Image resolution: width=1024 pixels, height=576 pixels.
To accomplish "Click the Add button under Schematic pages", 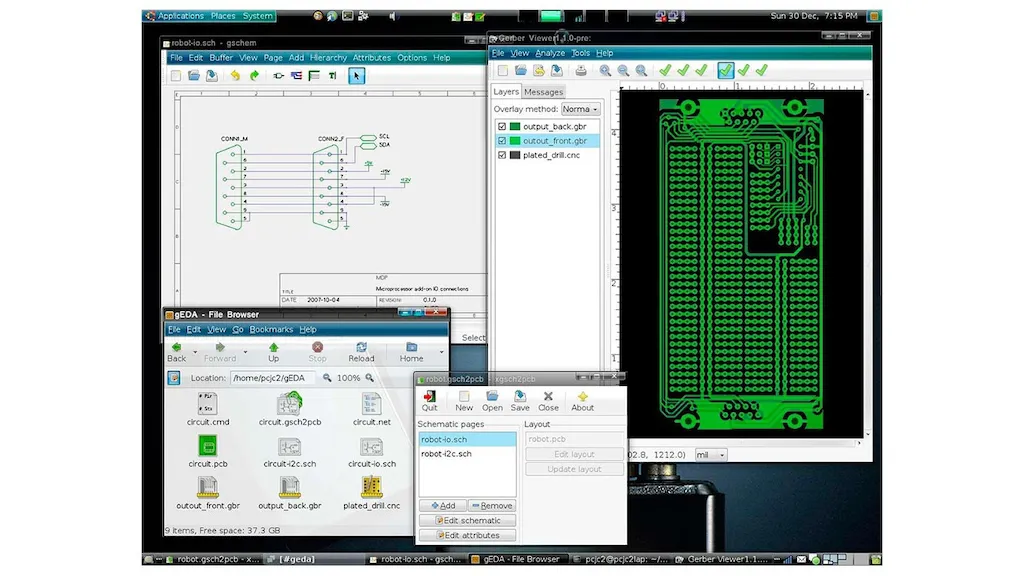I will (443, 505).
